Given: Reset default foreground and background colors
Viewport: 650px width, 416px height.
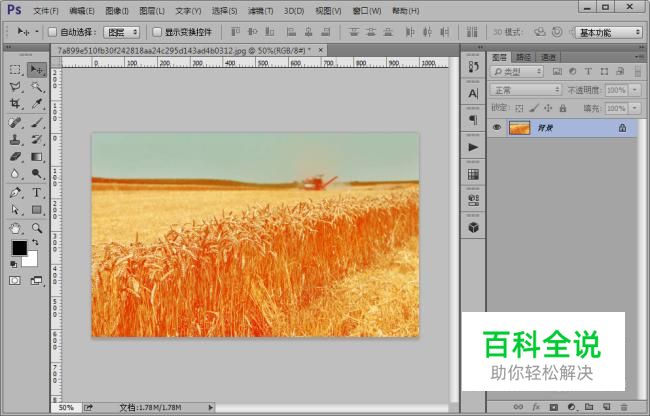Looking at the screenshot, I should point(14,264).
